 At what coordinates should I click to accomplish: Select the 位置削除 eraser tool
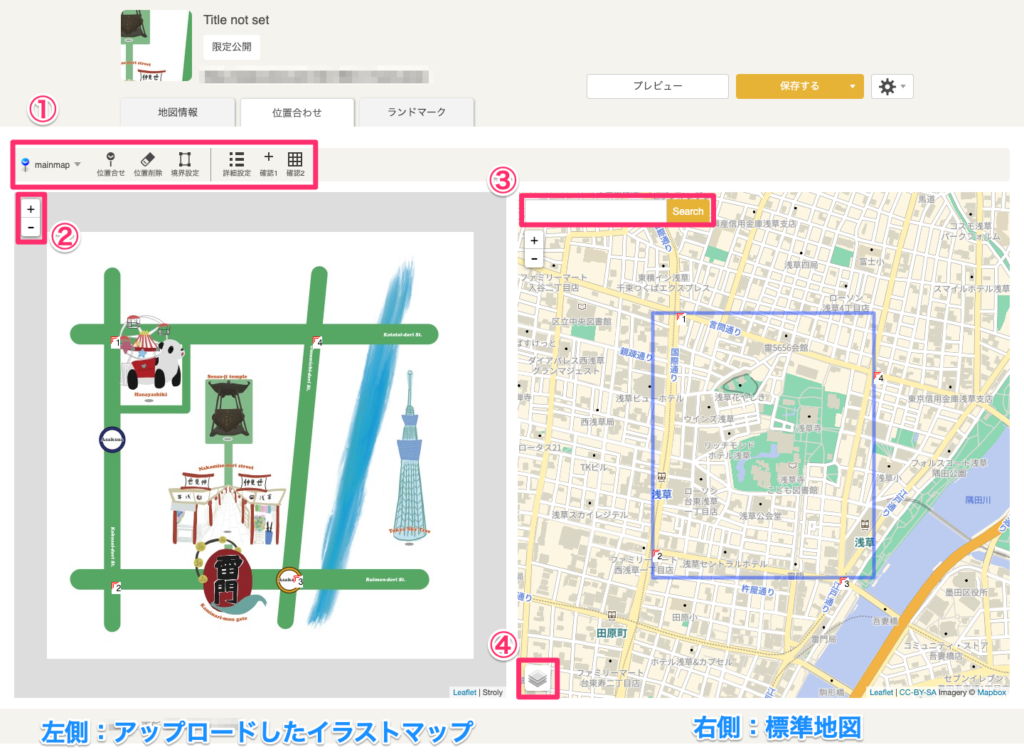(x=148, y=163)
